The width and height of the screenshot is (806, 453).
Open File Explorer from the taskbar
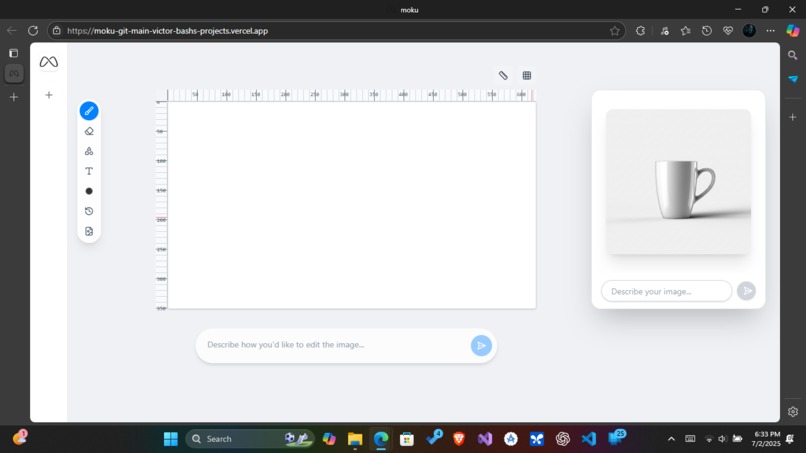coord(355,439)
